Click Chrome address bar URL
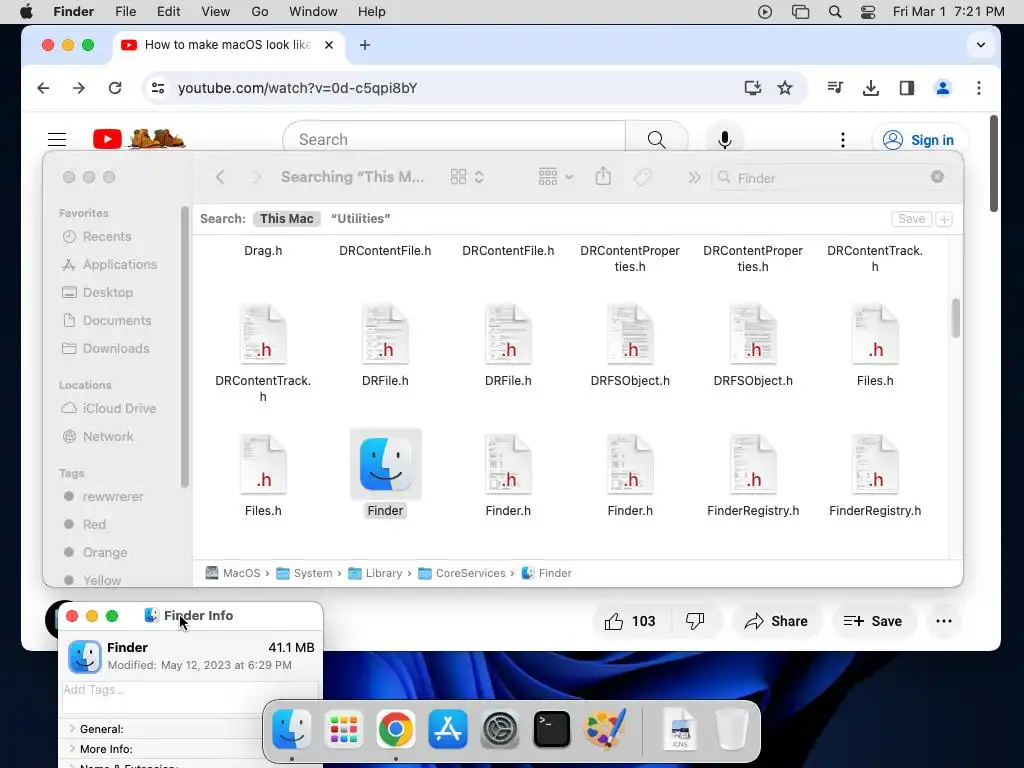 297,88
